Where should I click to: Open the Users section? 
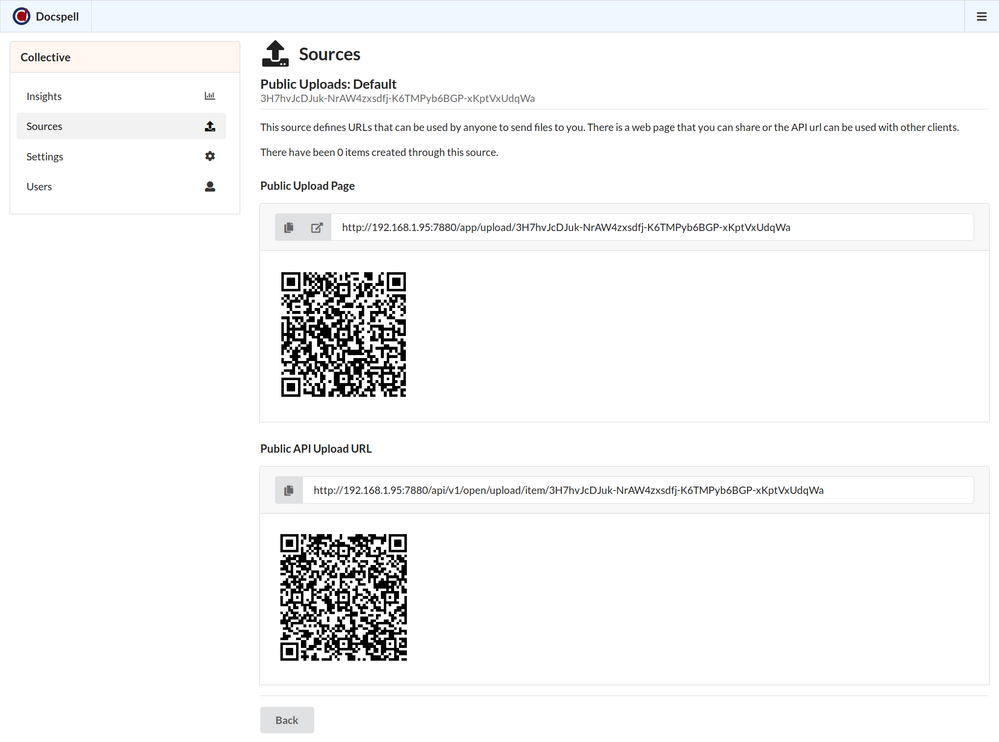pos(39,186)
